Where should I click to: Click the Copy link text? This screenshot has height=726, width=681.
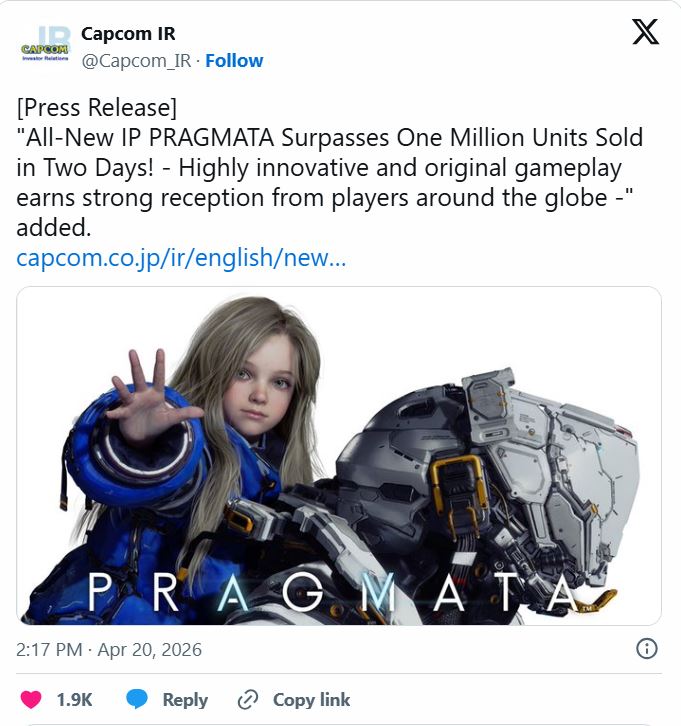(311, 700)
